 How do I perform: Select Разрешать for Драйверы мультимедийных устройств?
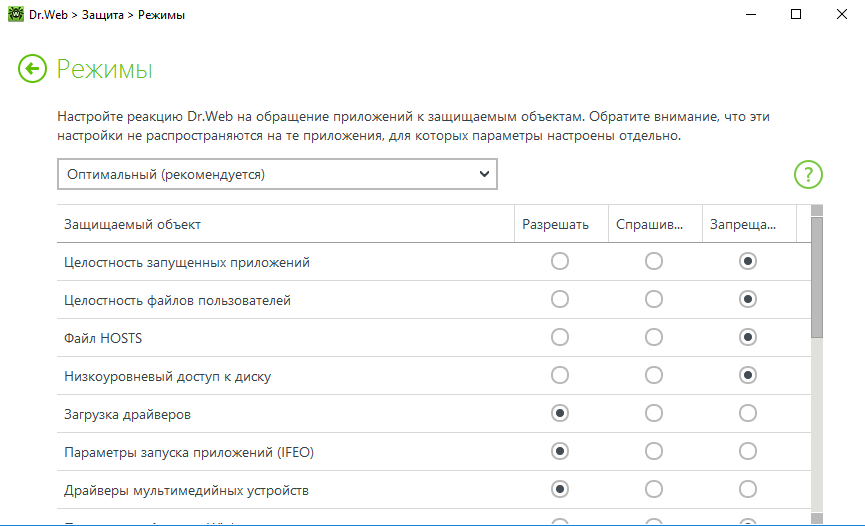[560, 490]
